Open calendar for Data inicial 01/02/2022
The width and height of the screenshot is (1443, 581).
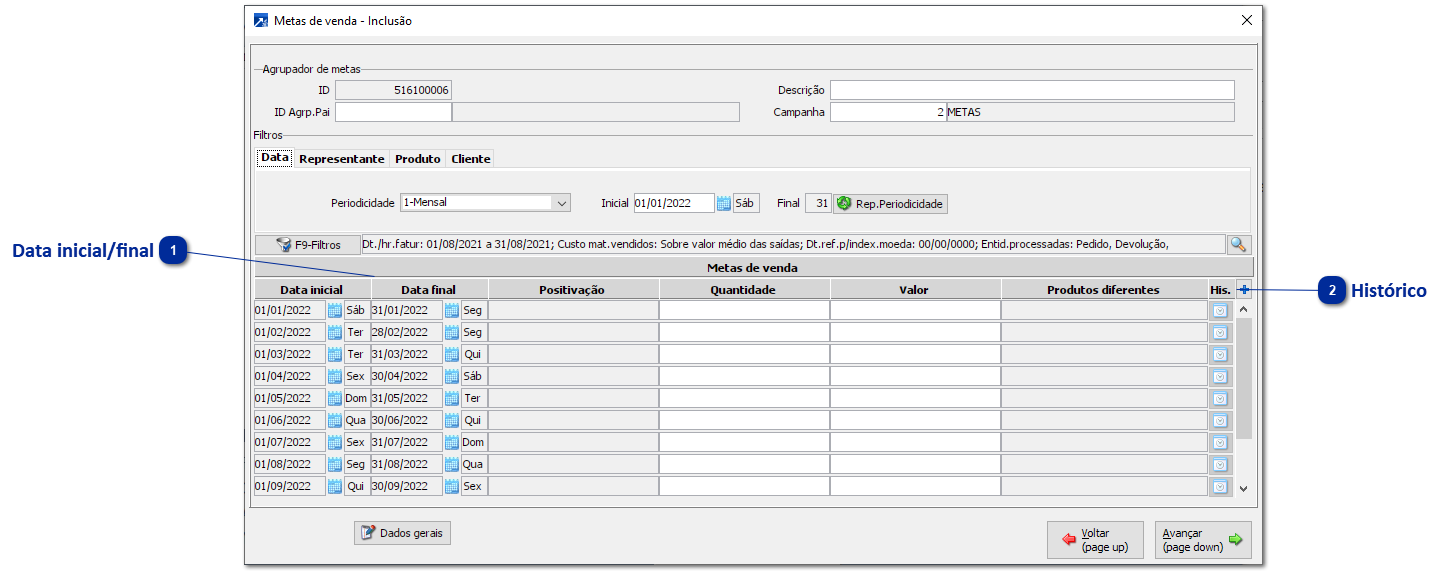tap(335, 332)
